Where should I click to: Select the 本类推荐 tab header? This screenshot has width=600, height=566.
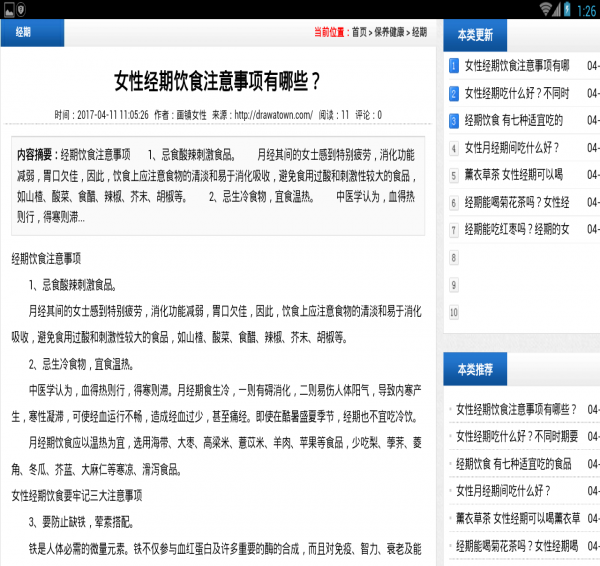(475, 369)
